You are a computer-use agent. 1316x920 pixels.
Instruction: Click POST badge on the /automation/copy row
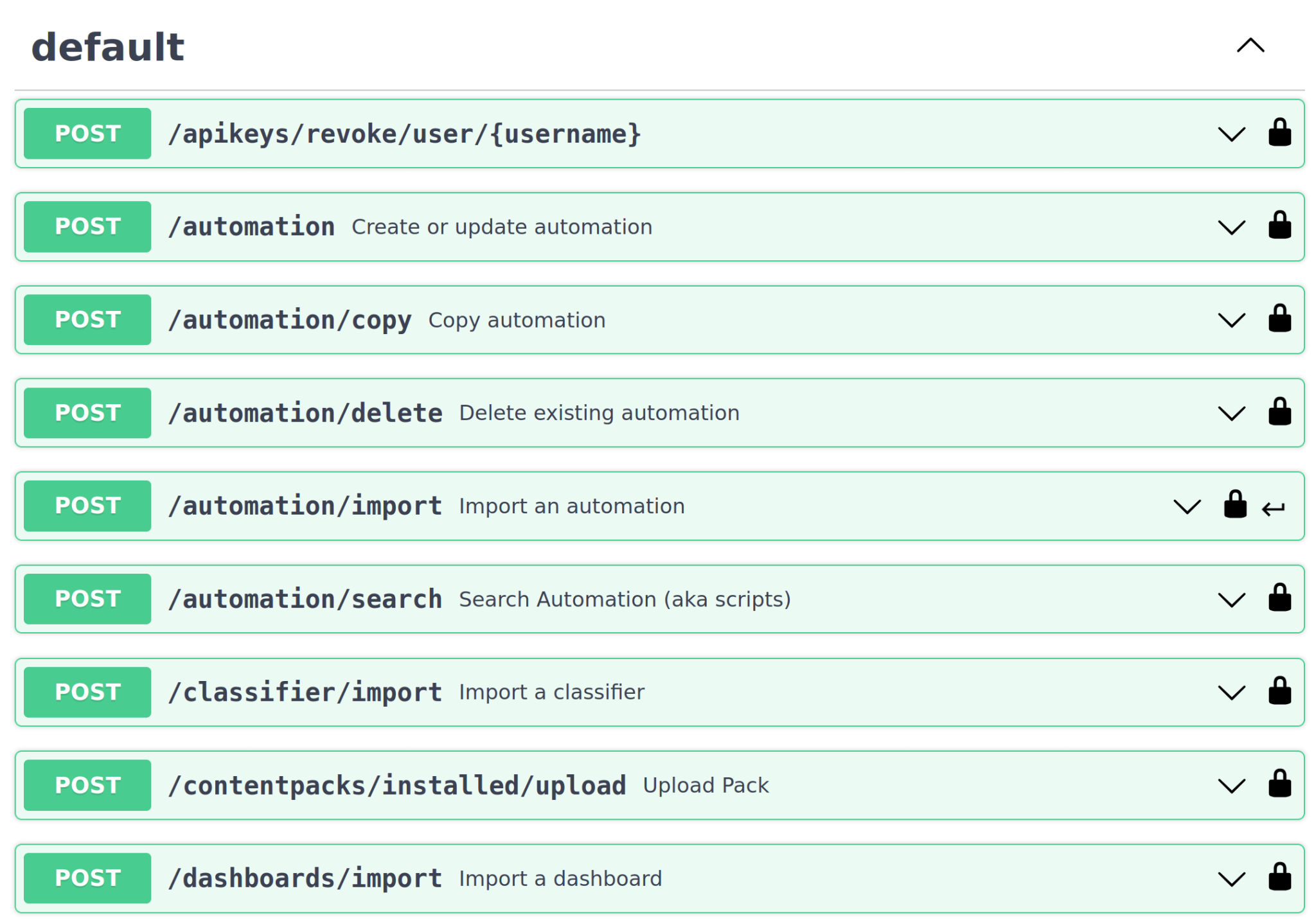coord(87,320)
